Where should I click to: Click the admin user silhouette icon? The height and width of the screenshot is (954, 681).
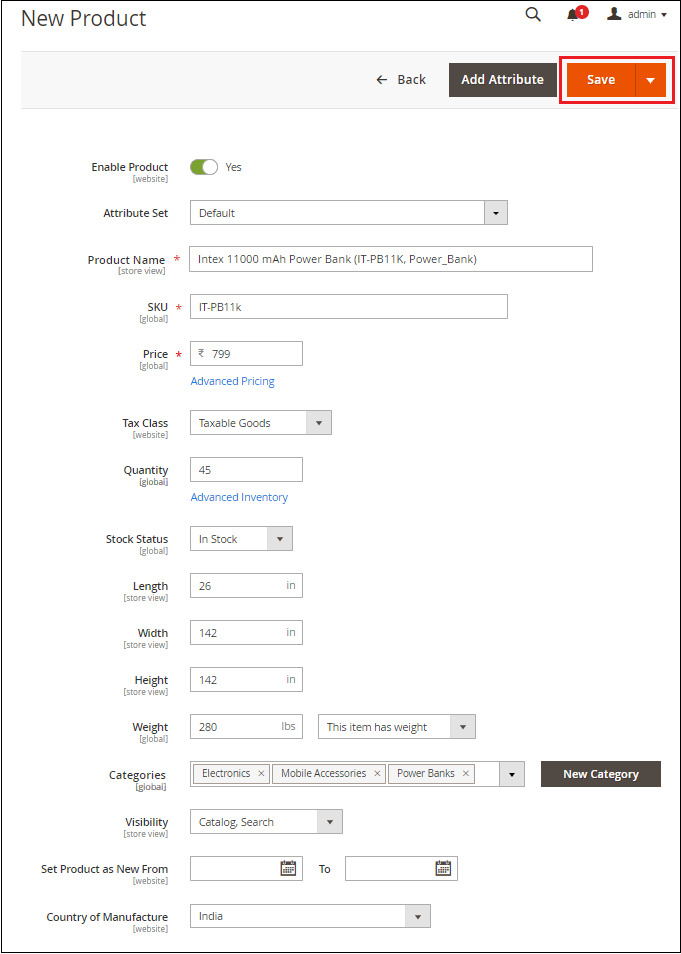[614, 13]
